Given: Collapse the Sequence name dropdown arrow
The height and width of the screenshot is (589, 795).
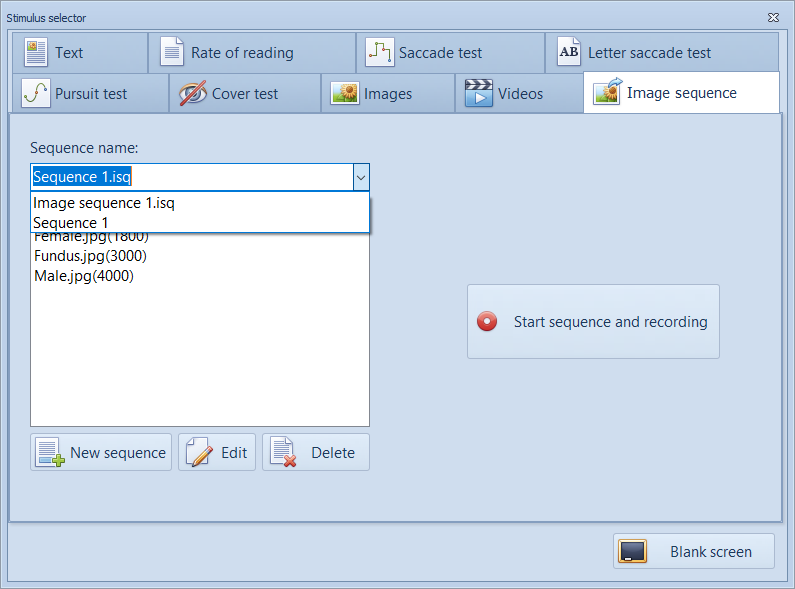Looking at the screenshot, I should point(360,177).
